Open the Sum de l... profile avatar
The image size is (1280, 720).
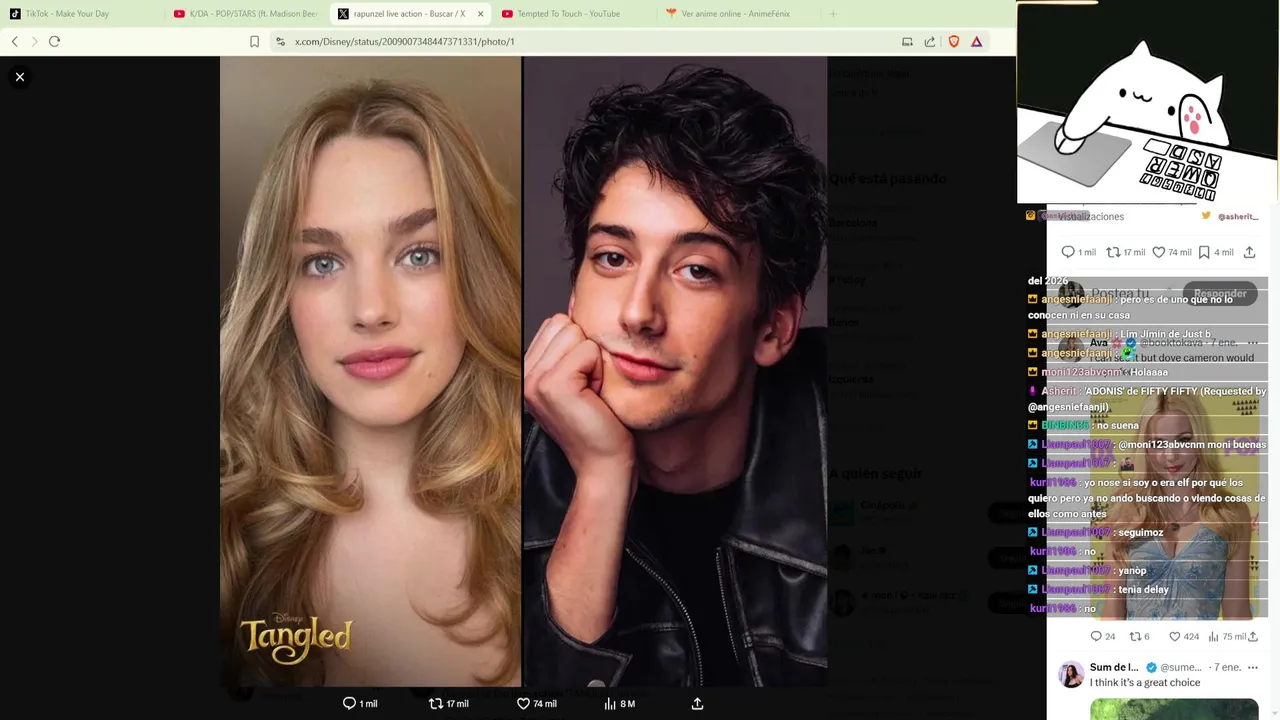tap(1071, 674)
